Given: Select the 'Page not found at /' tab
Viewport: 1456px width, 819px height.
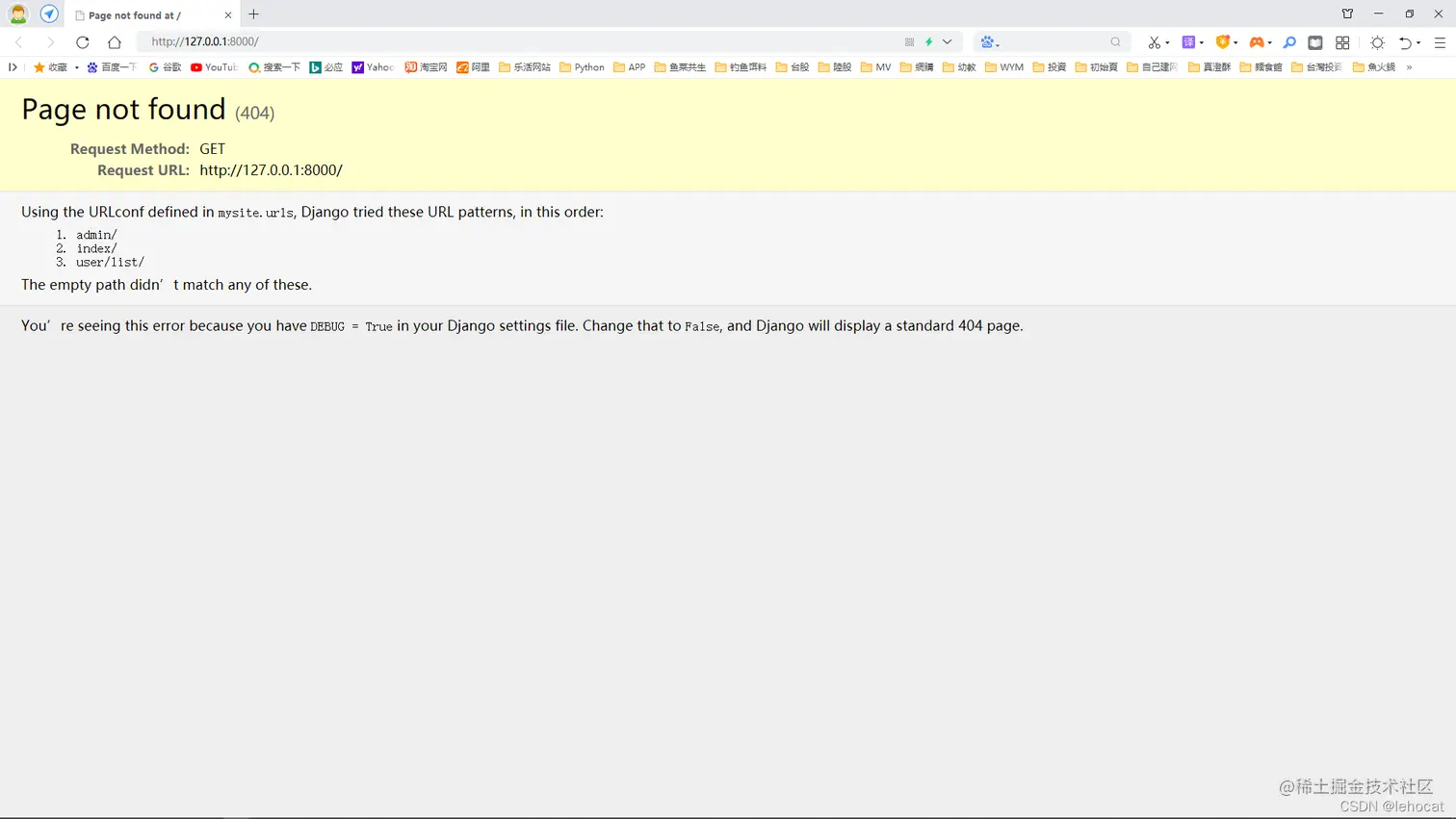Looking at the screenshot, I should click(x=152, y=15).
